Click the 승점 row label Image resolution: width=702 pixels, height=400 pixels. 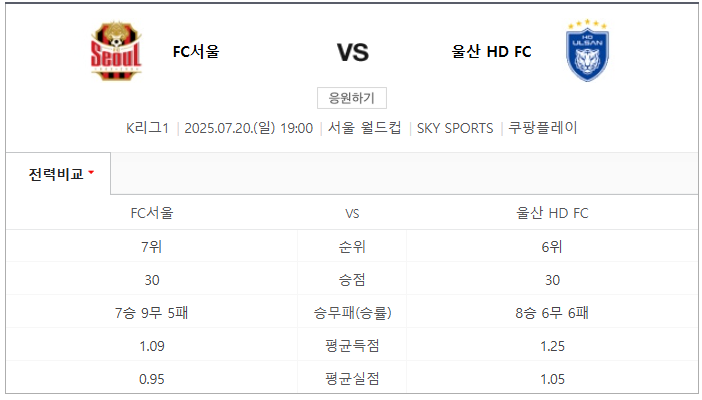pos(352,280)
